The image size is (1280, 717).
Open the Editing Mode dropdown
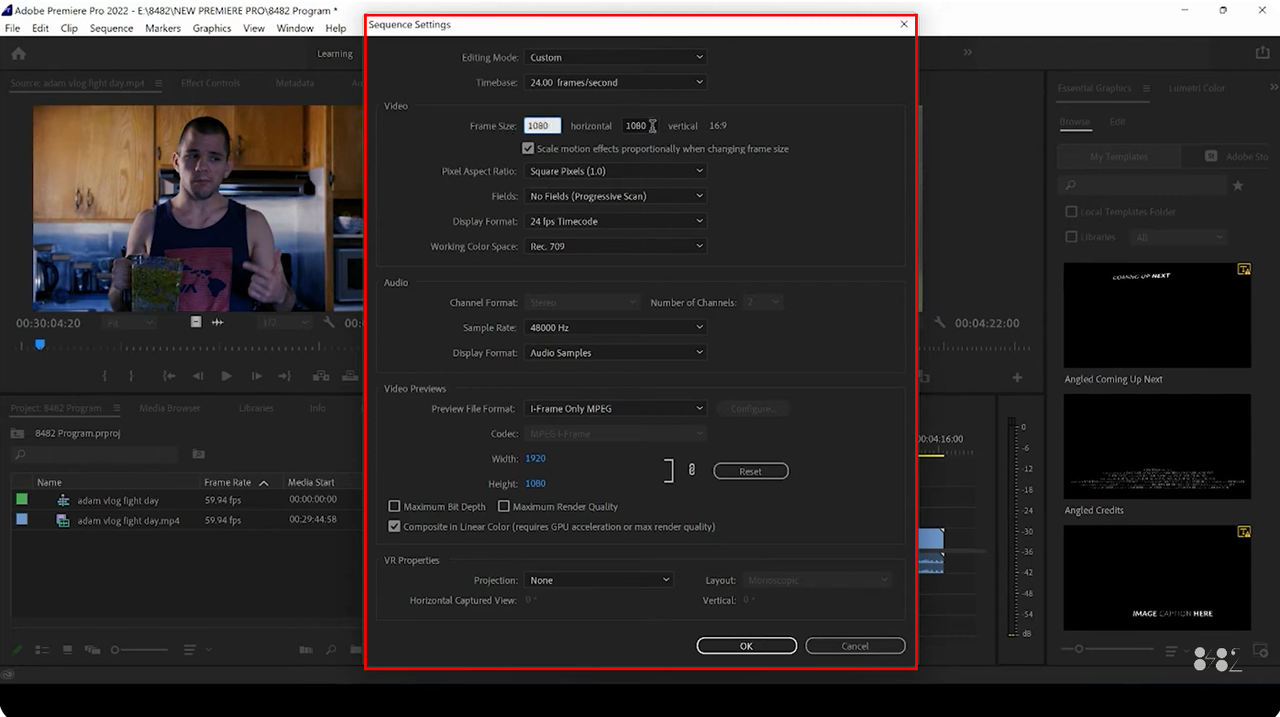point(615,57)
